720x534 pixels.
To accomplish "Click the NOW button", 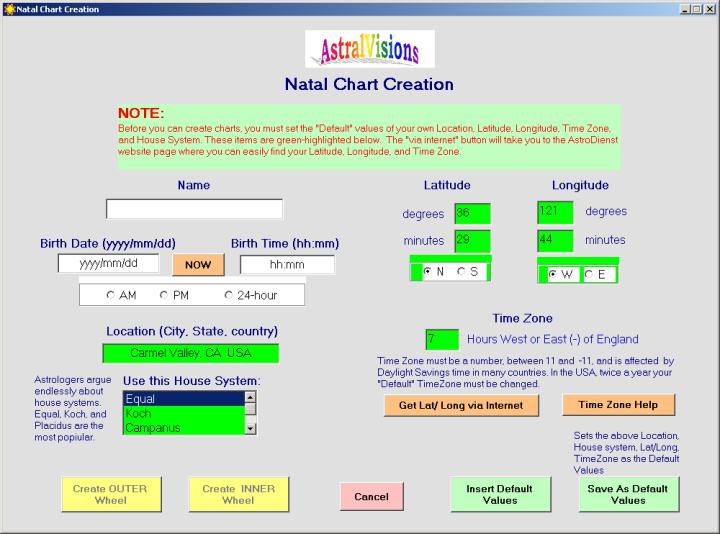I will [198, 265].
